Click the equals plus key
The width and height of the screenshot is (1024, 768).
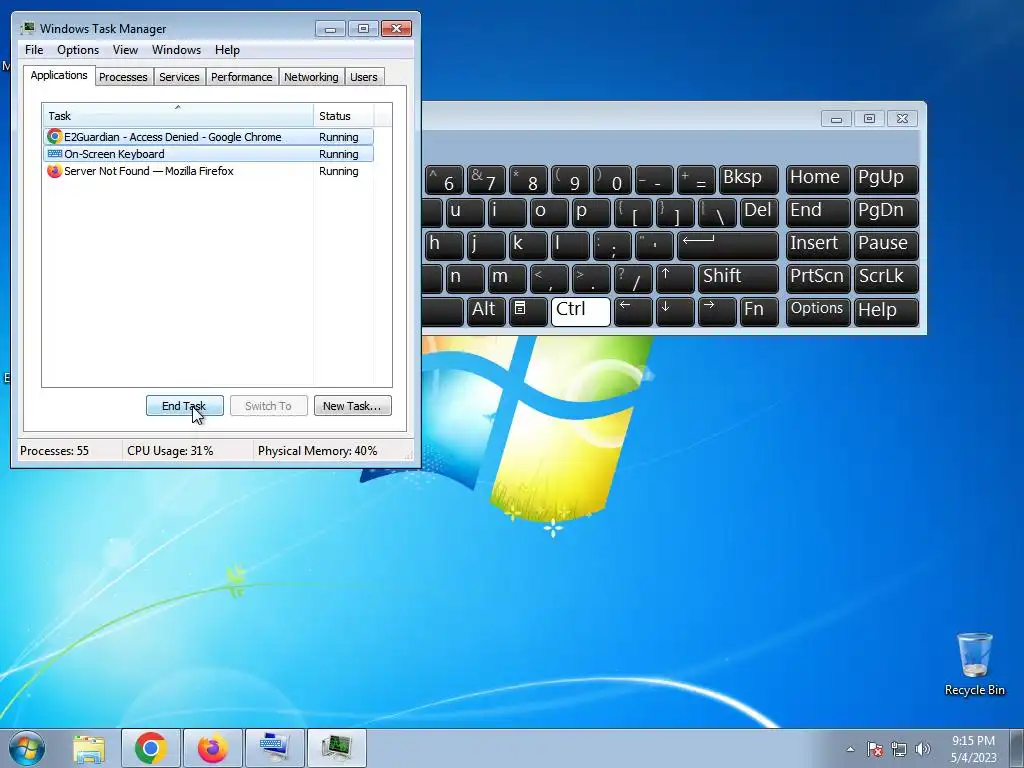[696, 180]
